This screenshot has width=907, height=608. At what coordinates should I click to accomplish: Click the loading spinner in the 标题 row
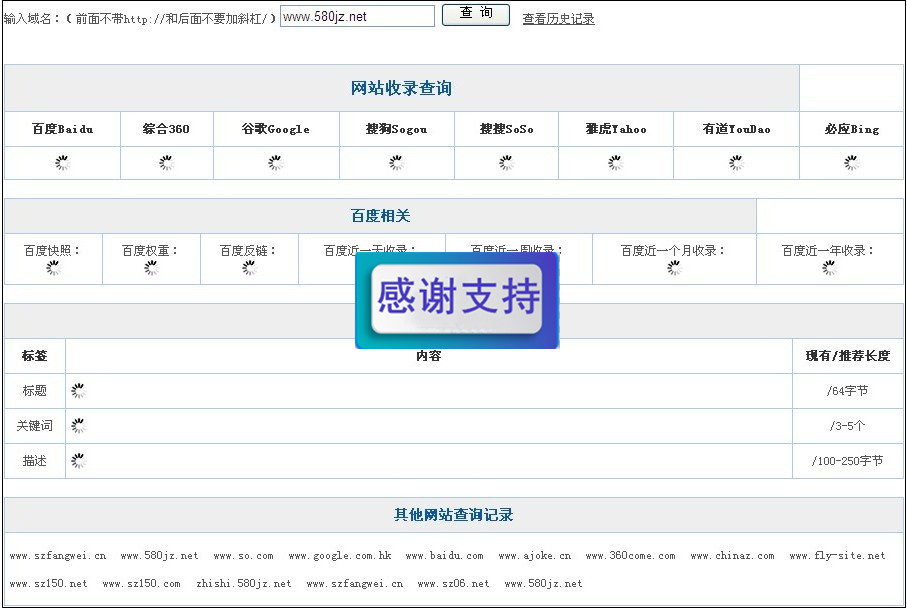pyautogui.click(x=78, y=391)
